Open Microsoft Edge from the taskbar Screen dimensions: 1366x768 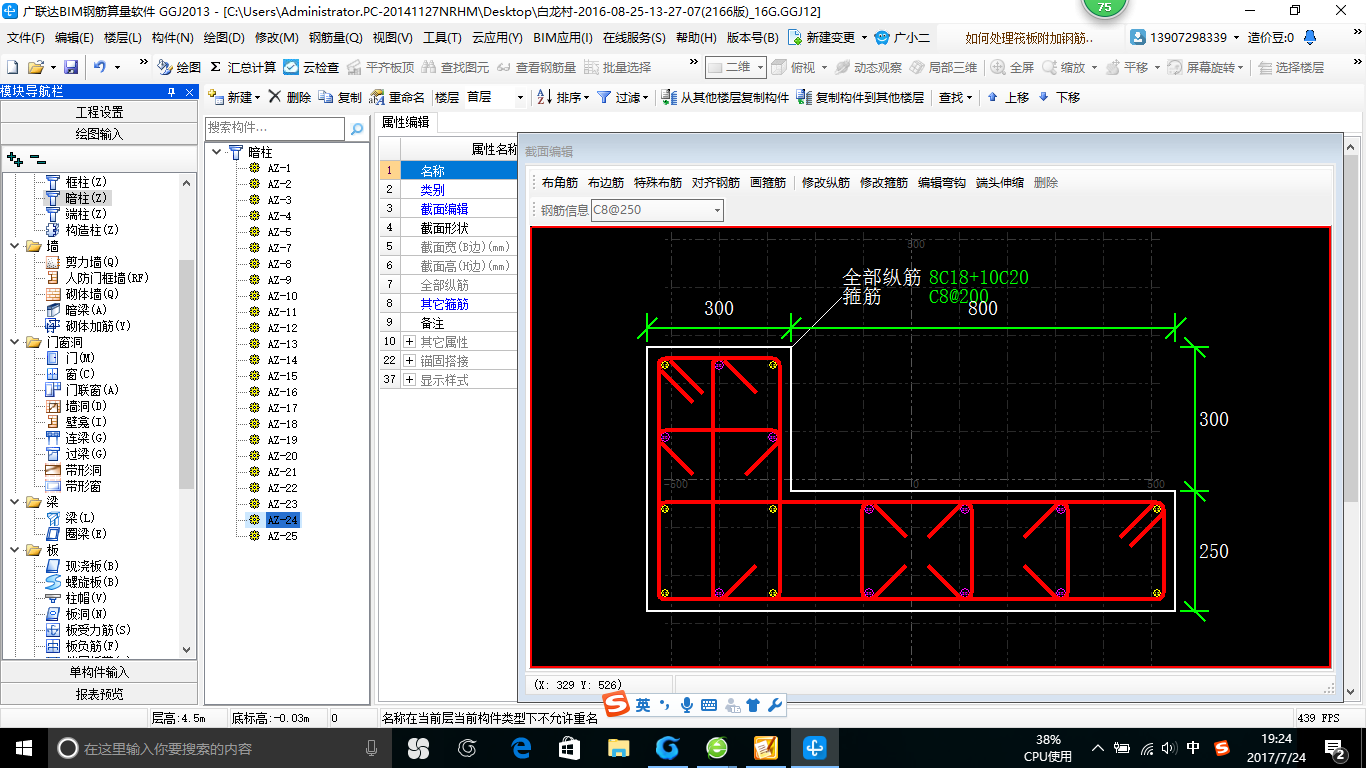pos(520,747)
